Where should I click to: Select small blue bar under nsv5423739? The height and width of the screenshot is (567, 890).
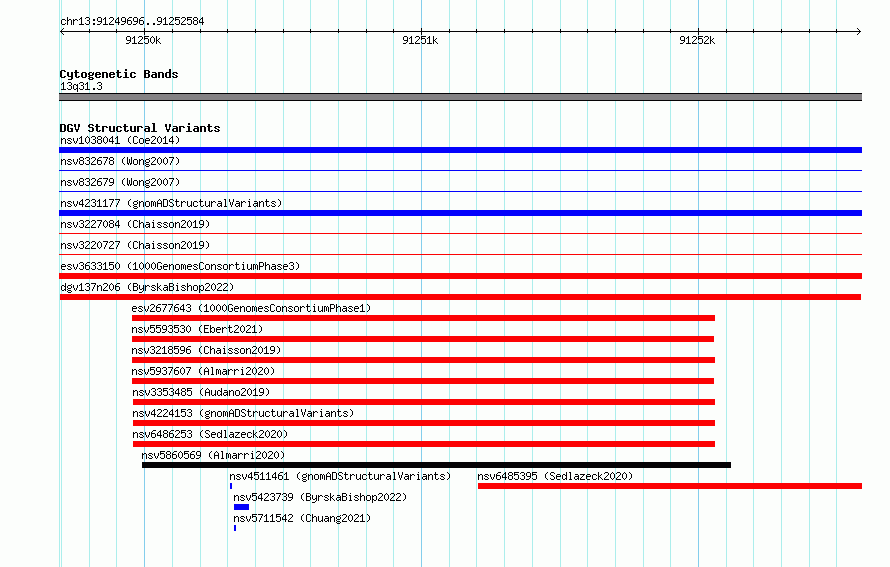tap(241, 507)
